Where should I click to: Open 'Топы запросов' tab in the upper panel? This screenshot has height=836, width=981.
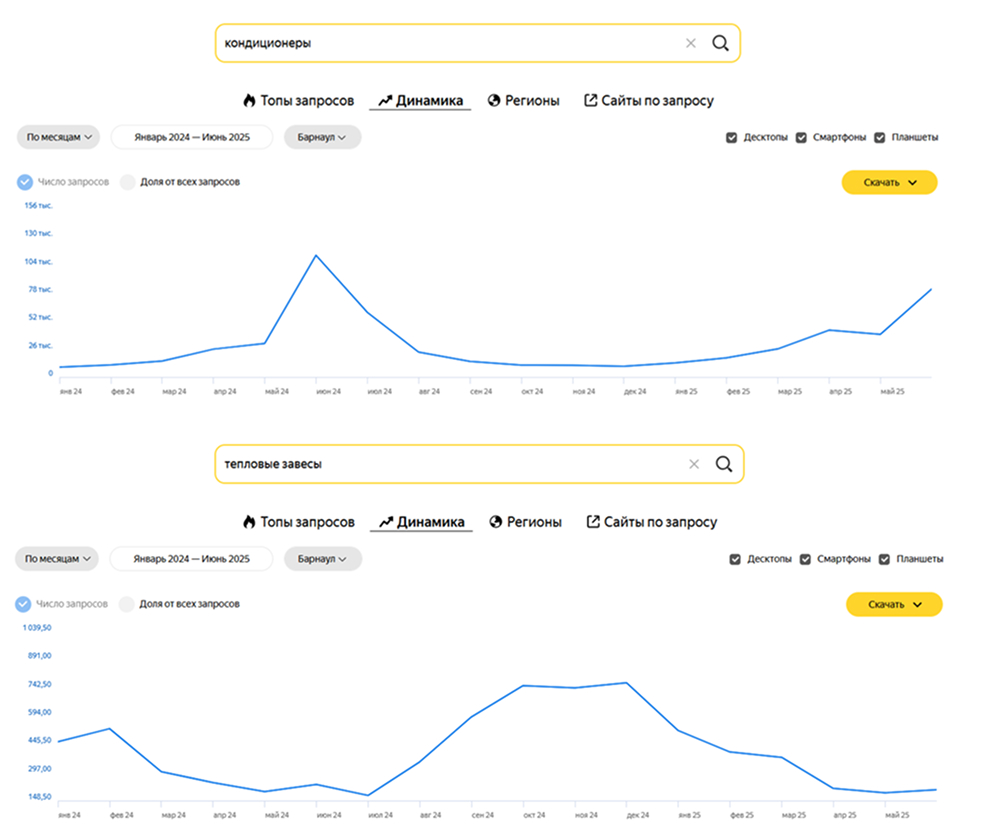(x=298, y=101)
